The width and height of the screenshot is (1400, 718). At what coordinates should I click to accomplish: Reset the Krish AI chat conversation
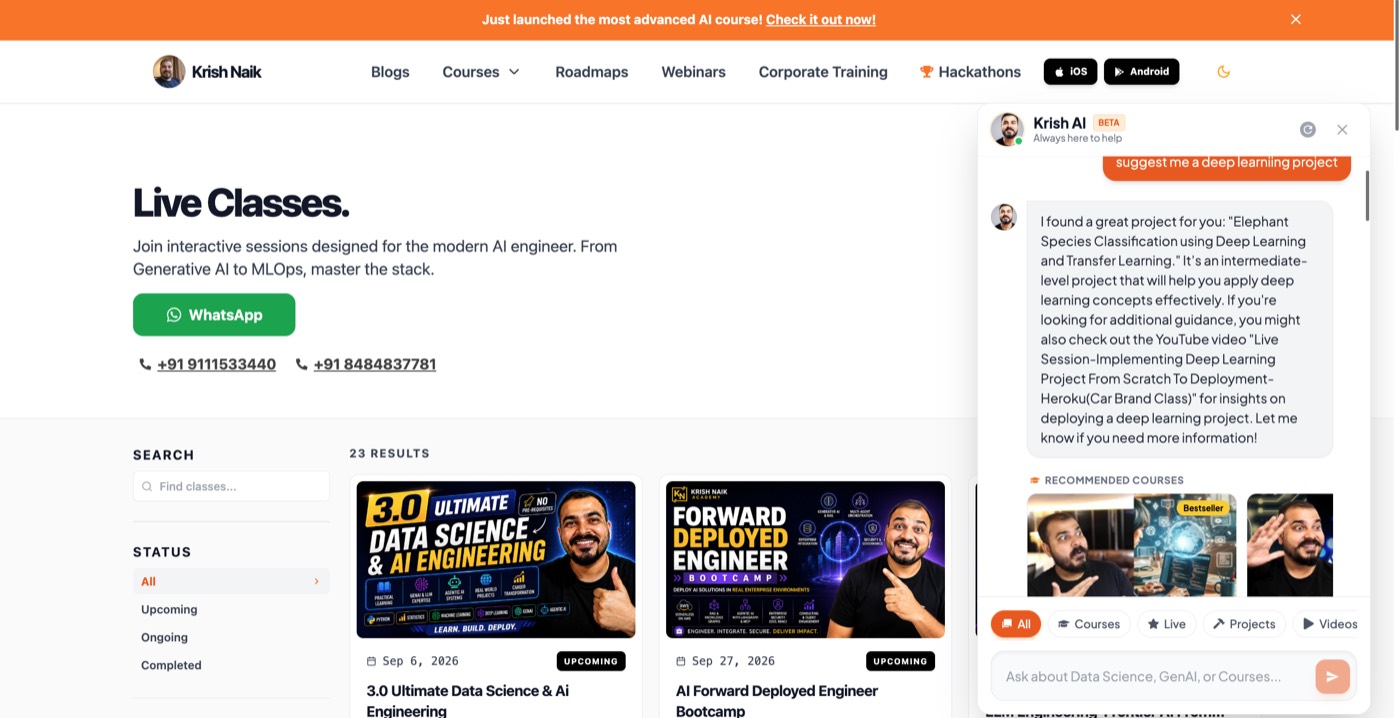[1307, 129]
